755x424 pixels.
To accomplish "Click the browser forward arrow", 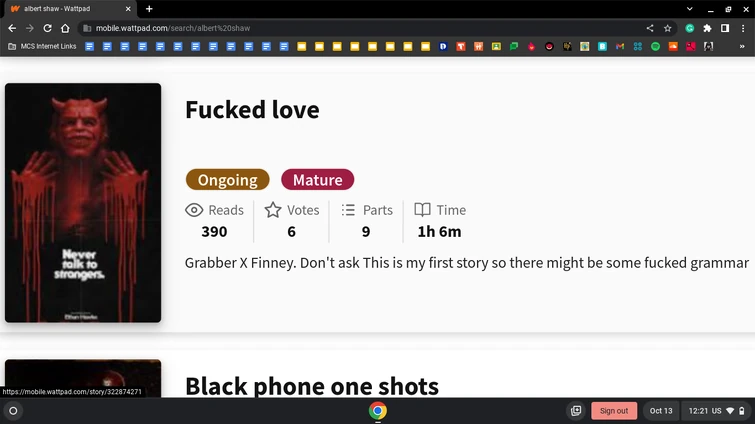I will [30, 28].
